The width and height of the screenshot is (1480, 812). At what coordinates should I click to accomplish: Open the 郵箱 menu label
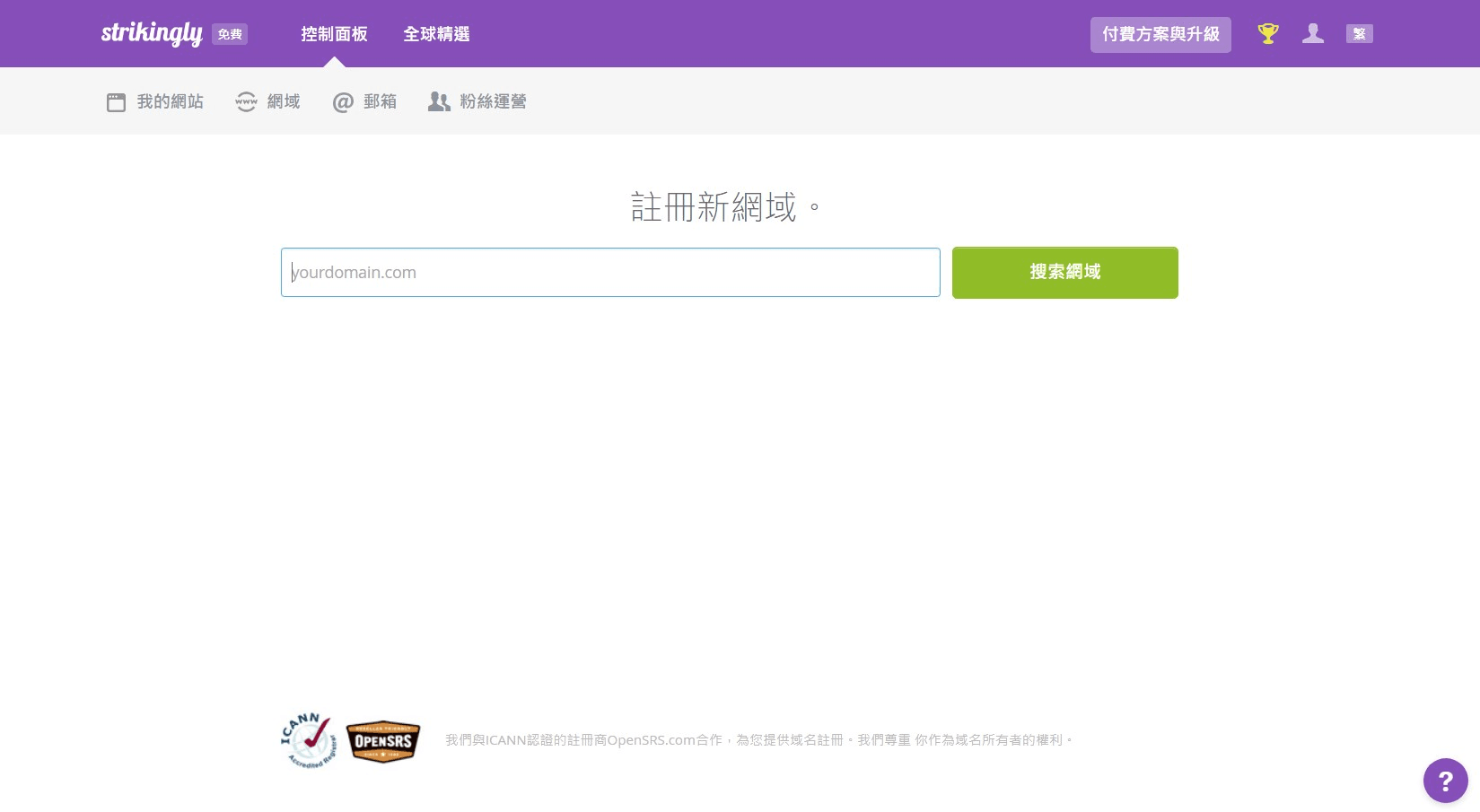[x=380, y=102]
